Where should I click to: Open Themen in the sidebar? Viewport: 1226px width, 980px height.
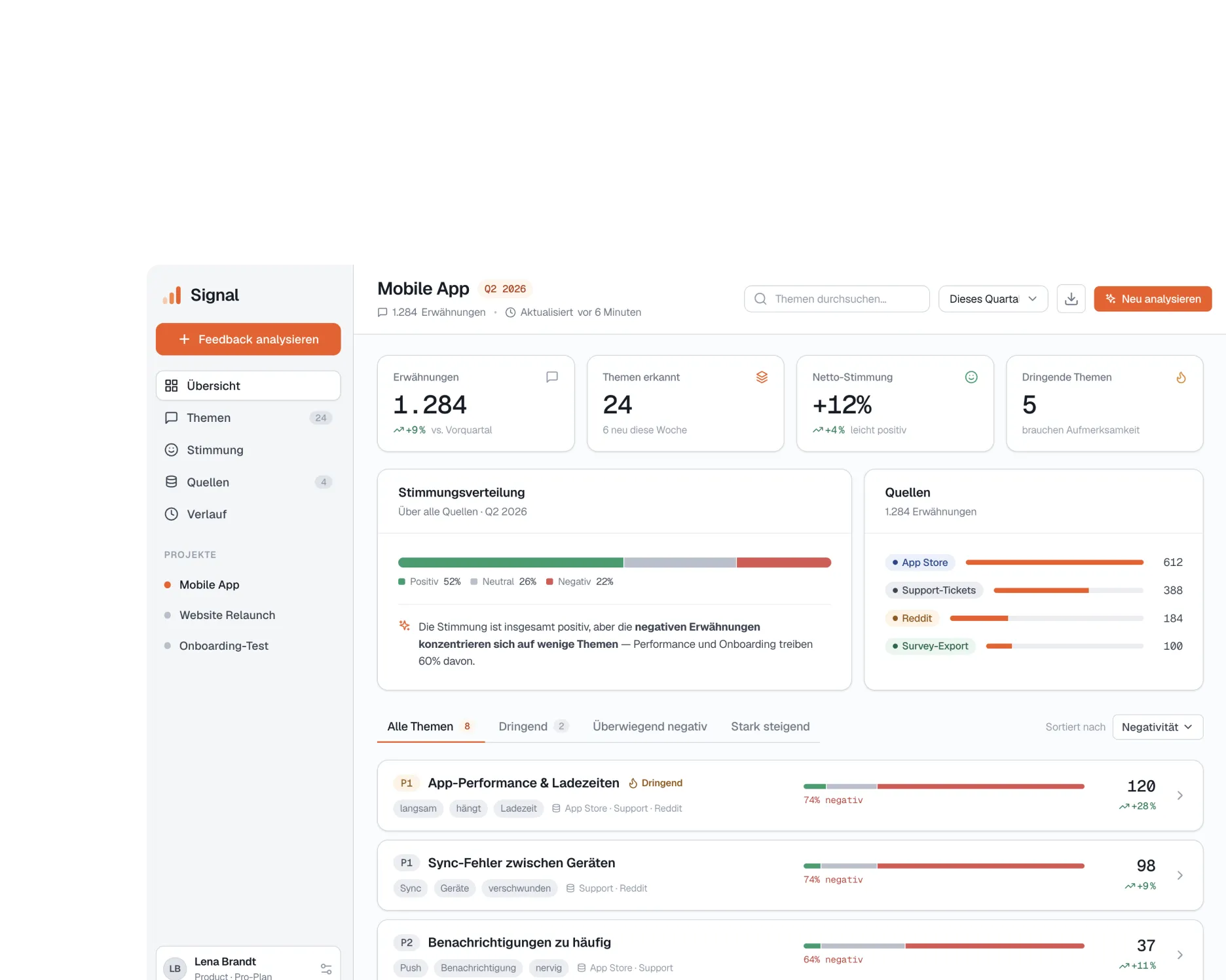coord(248,418)
